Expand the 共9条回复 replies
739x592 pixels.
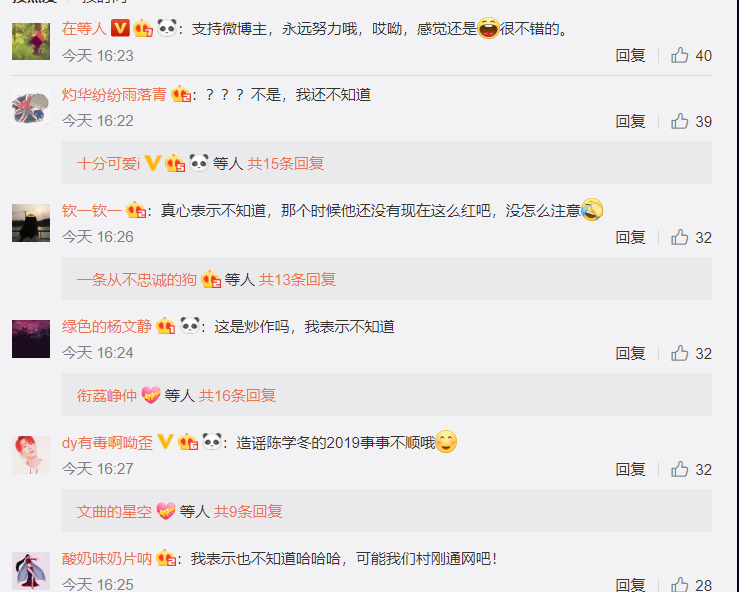click(x=248, y=511)
